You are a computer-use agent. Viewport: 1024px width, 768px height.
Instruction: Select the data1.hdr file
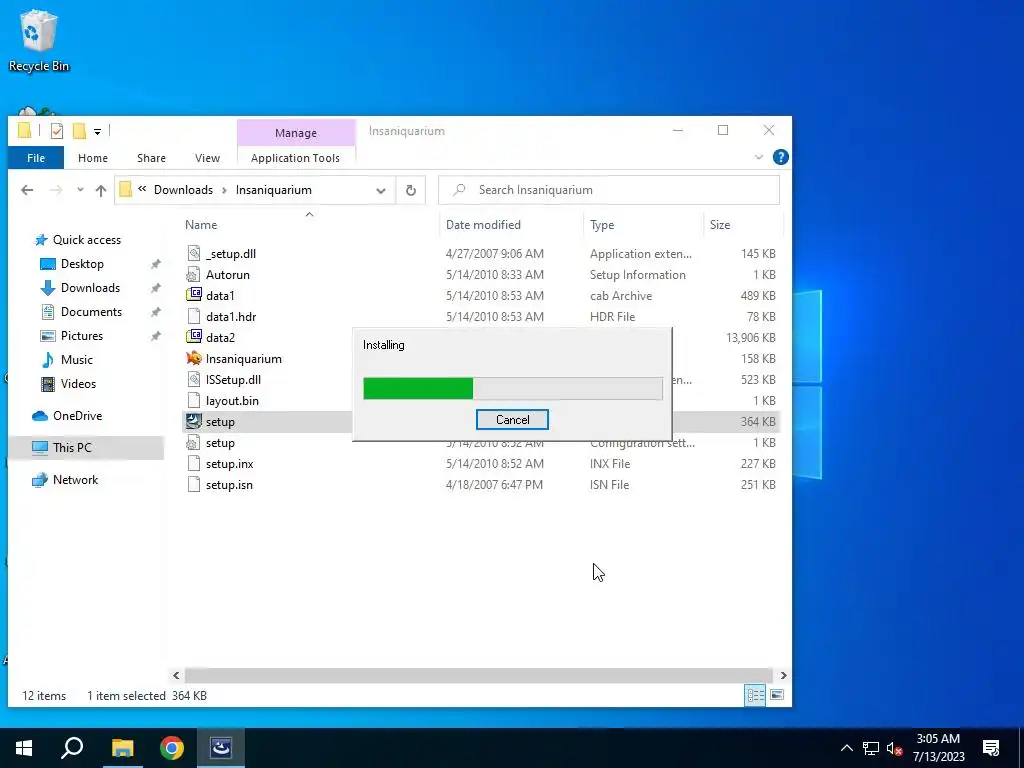tap(231, 317)
